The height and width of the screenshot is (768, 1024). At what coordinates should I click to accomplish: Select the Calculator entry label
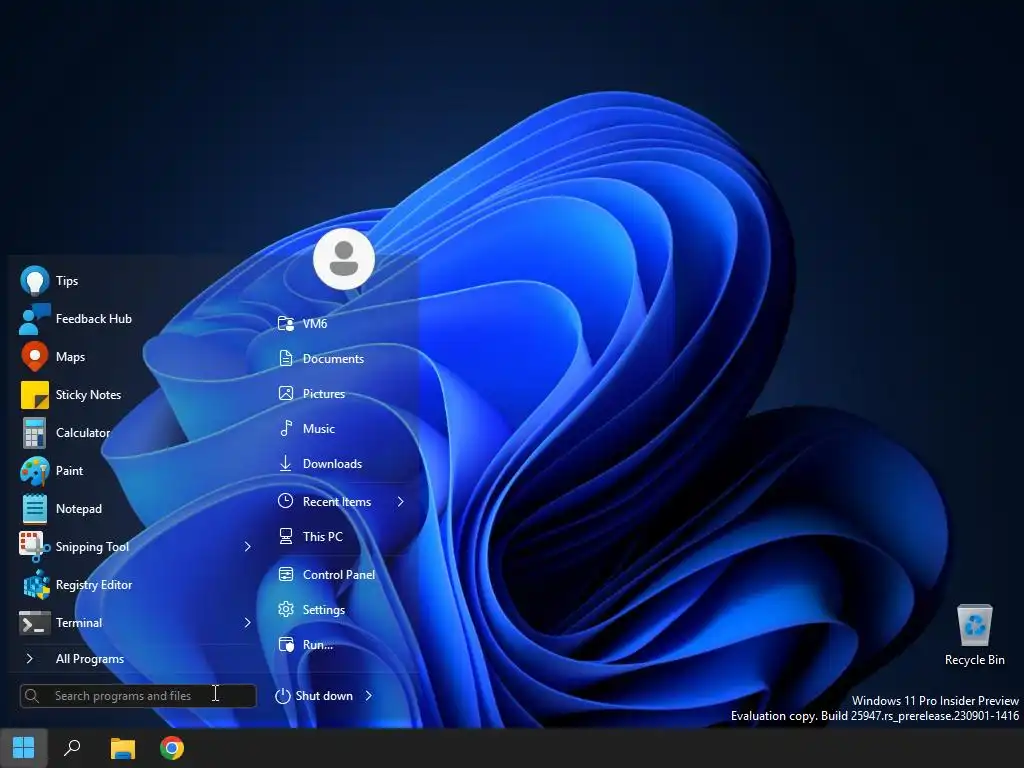coord(82,432)
